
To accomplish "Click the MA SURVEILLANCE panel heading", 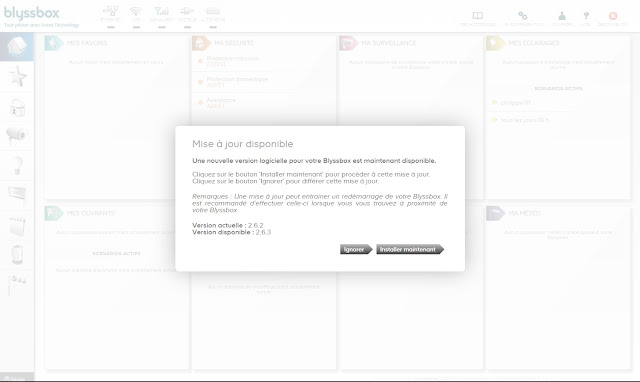I will [389, 43].
